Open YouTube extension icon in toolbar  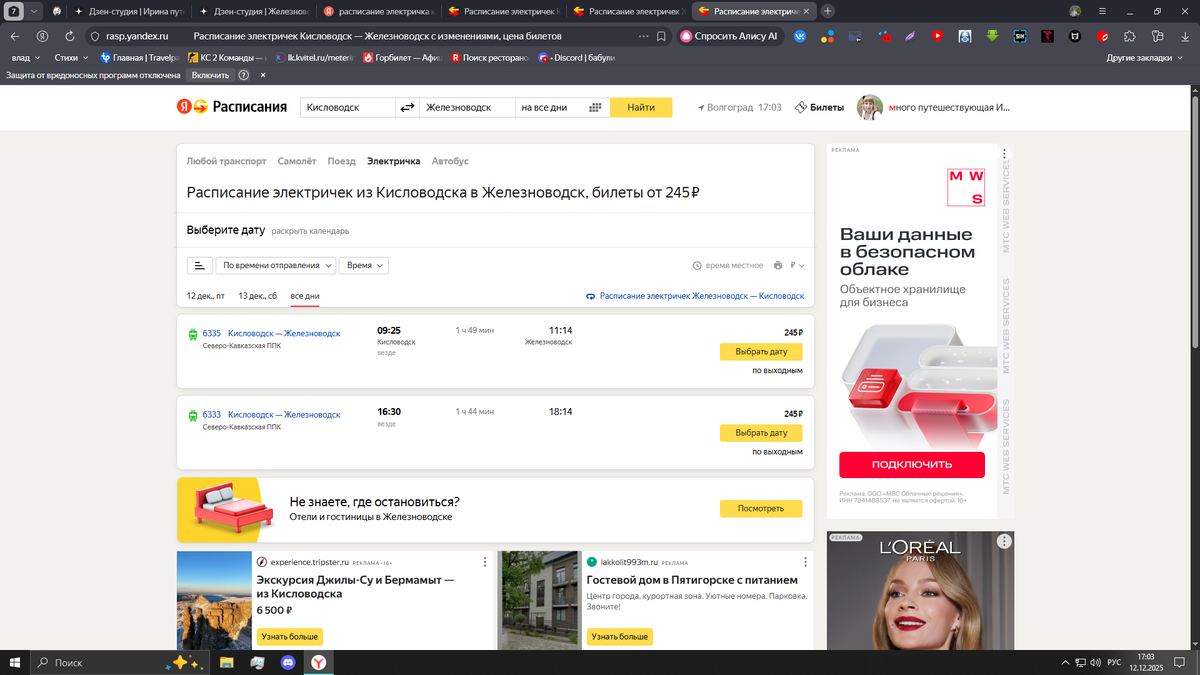pyautogui.click(x=937, y=36)
